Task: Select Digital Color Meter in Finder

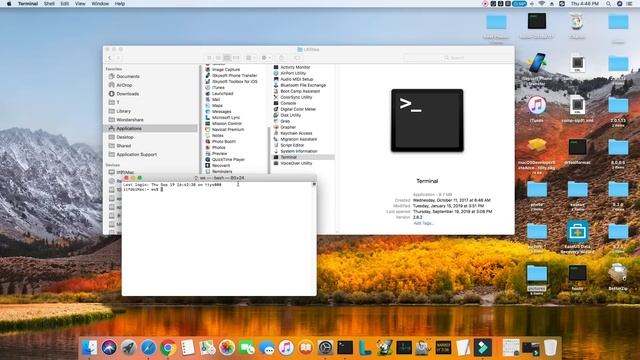Action: coord(298,109)
